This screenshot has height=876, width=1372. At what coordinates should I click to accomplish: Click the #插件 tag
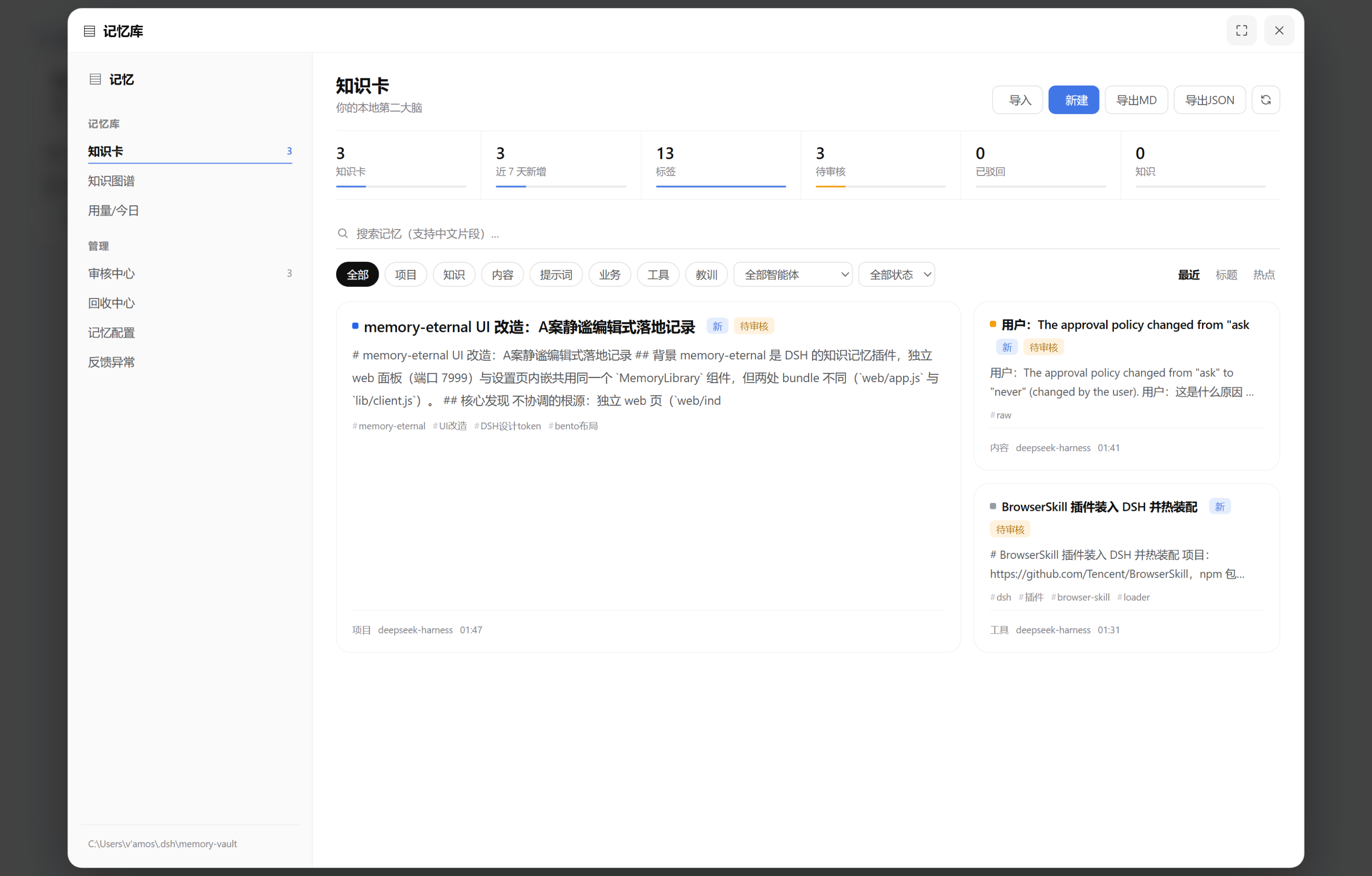coord(1031,597)
